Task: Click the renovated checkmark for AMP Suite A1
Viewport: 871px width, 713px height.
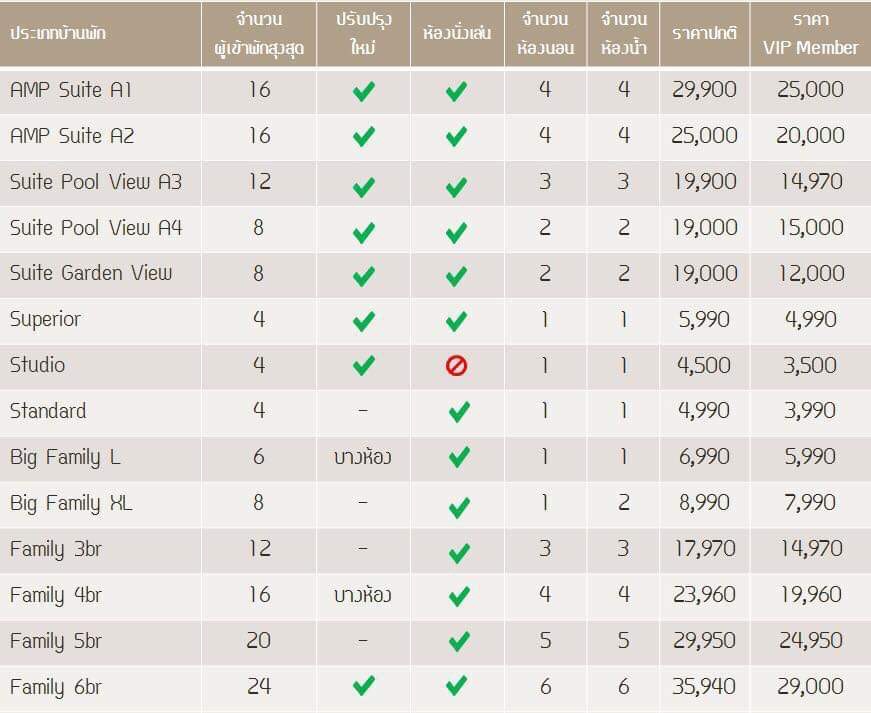Action: [363, 92]
